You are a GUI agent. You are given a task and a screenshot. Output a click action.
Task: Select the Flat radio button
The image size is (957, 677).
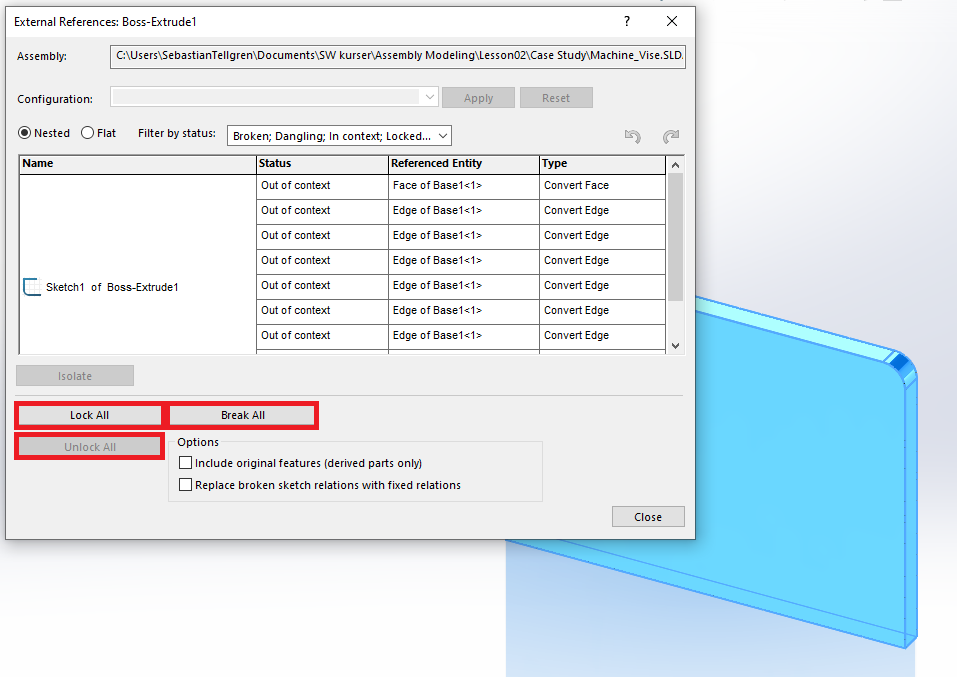click(x=88, y=133)
